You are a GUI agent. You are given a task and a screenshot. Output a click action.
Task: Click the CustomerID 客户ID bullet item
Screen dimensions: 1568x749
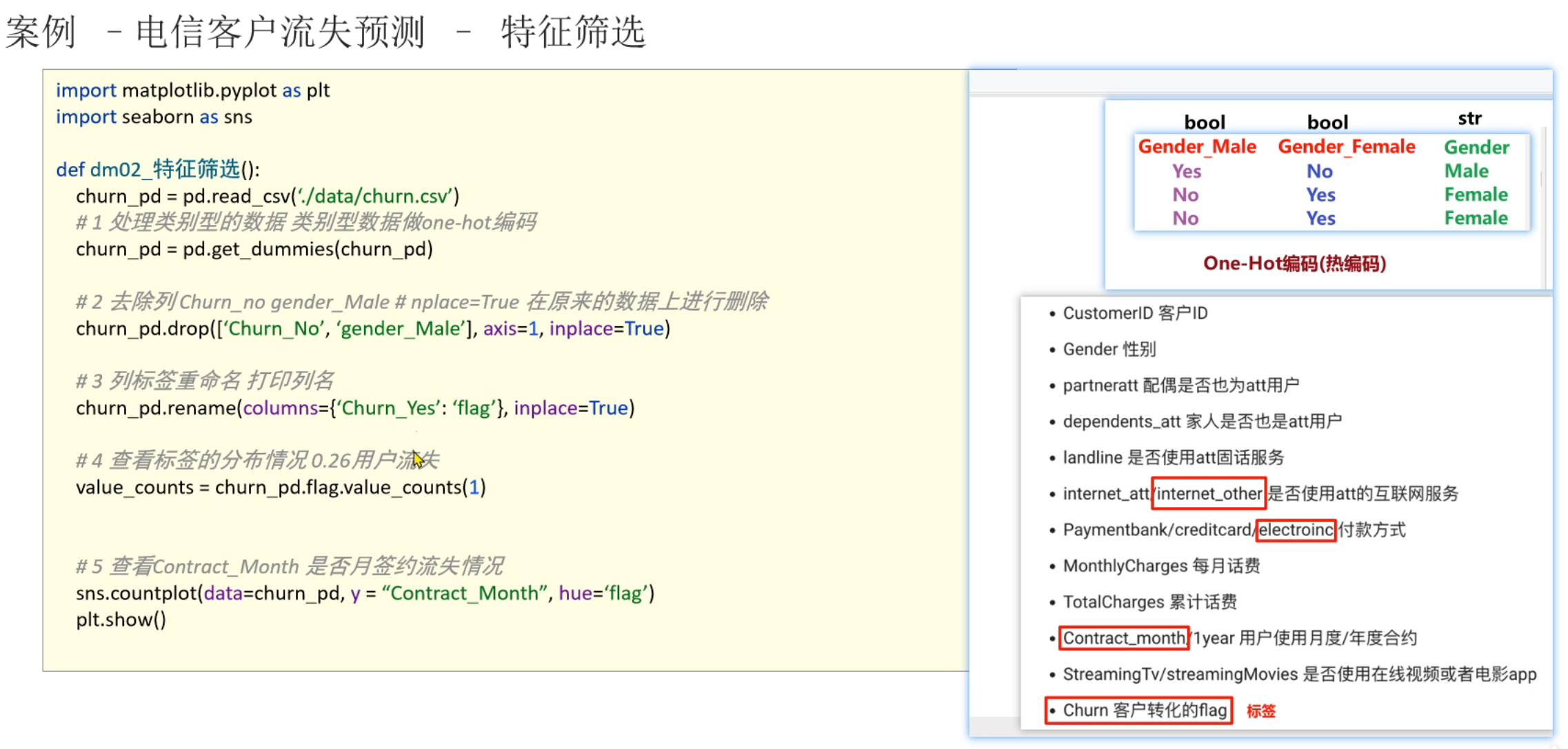tap(1134, 313)
